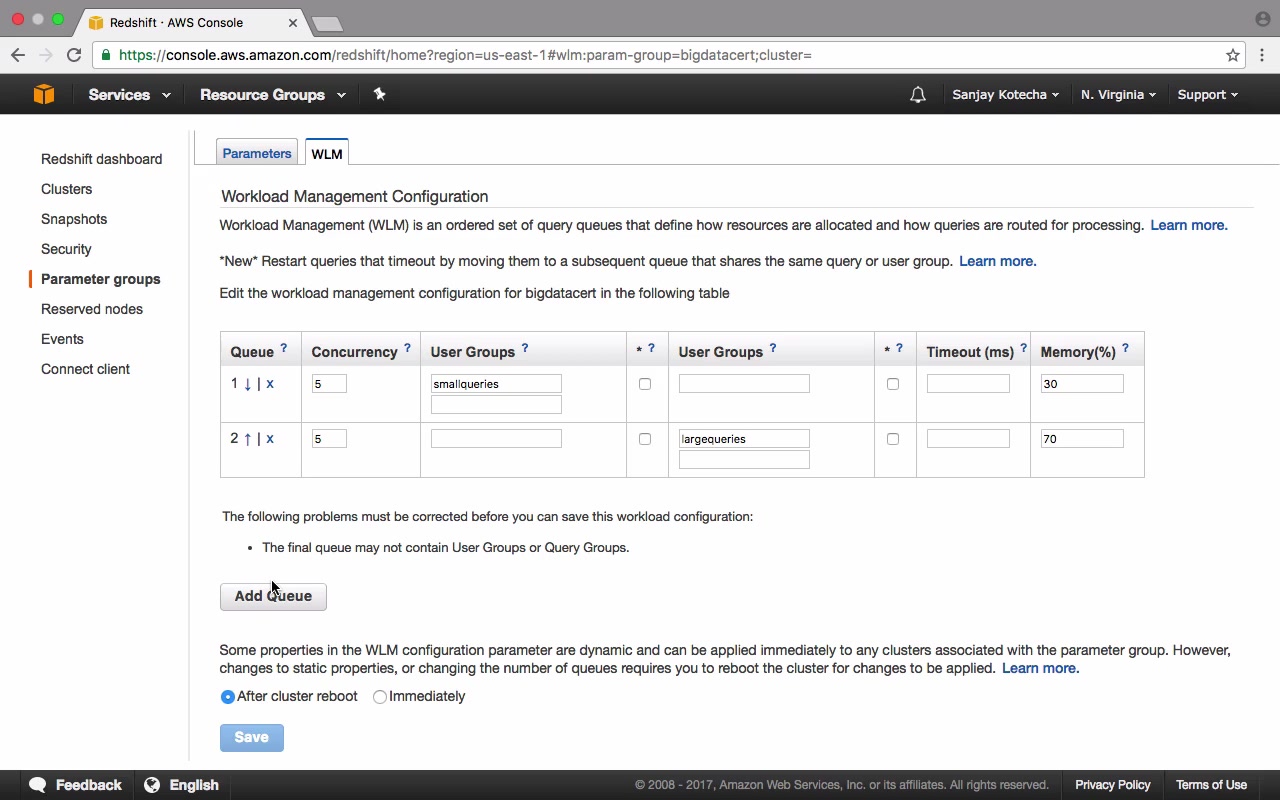Open the Services dropdown menu
1280x800 pixels.
(129, 95)
